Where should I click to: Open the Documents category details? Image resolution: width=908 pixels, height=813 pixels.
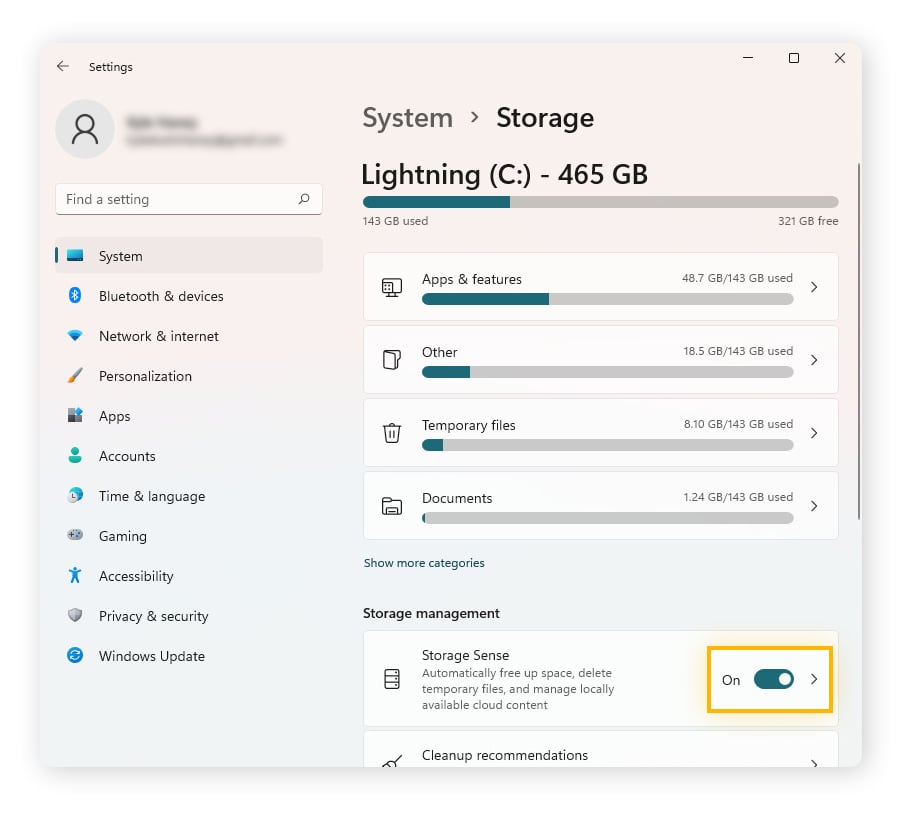(814, 506)
